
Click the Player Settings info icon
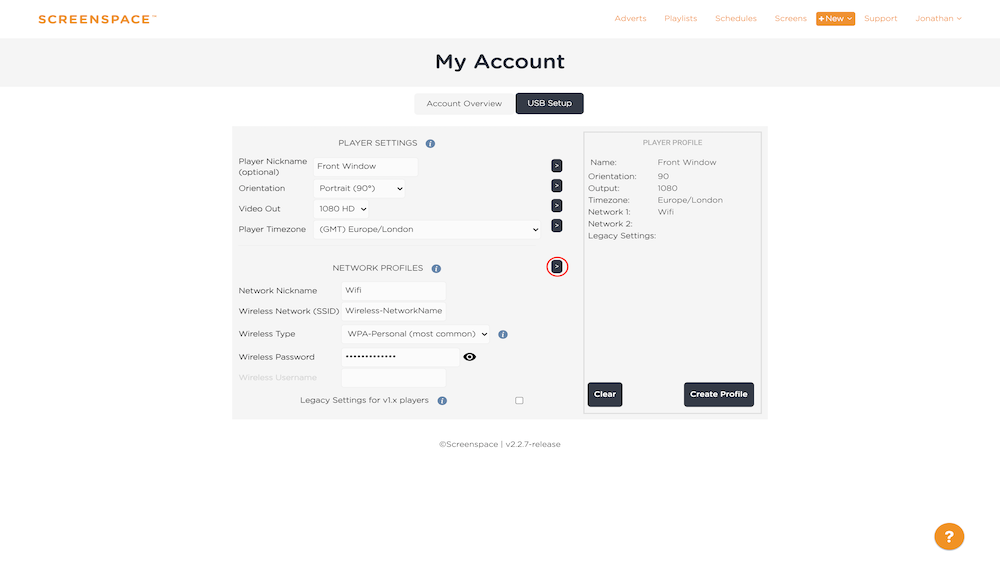pos(430,144)
